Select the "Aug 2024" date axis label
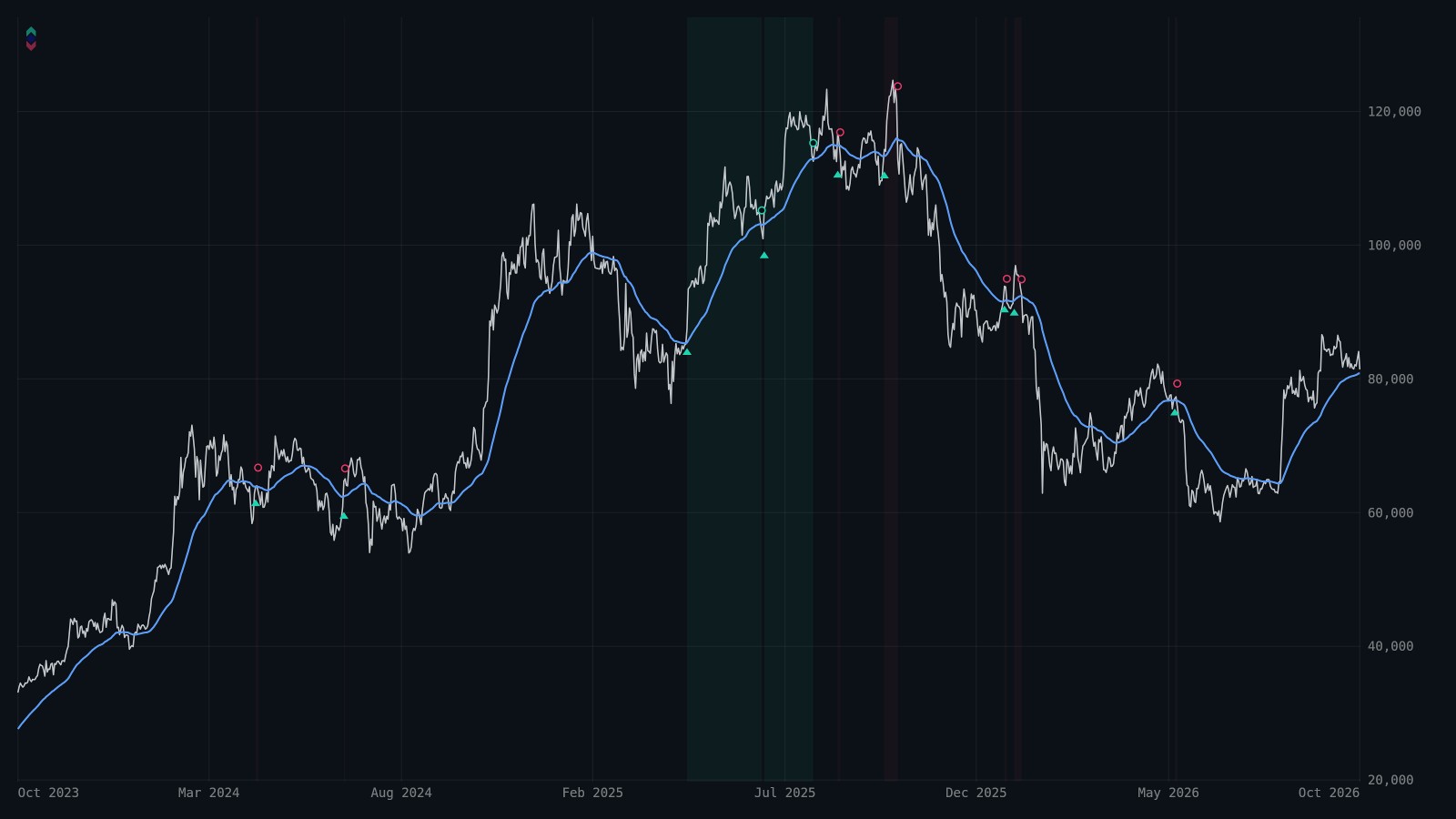This screenshot has width=1456, height=819. coord(401,793)
